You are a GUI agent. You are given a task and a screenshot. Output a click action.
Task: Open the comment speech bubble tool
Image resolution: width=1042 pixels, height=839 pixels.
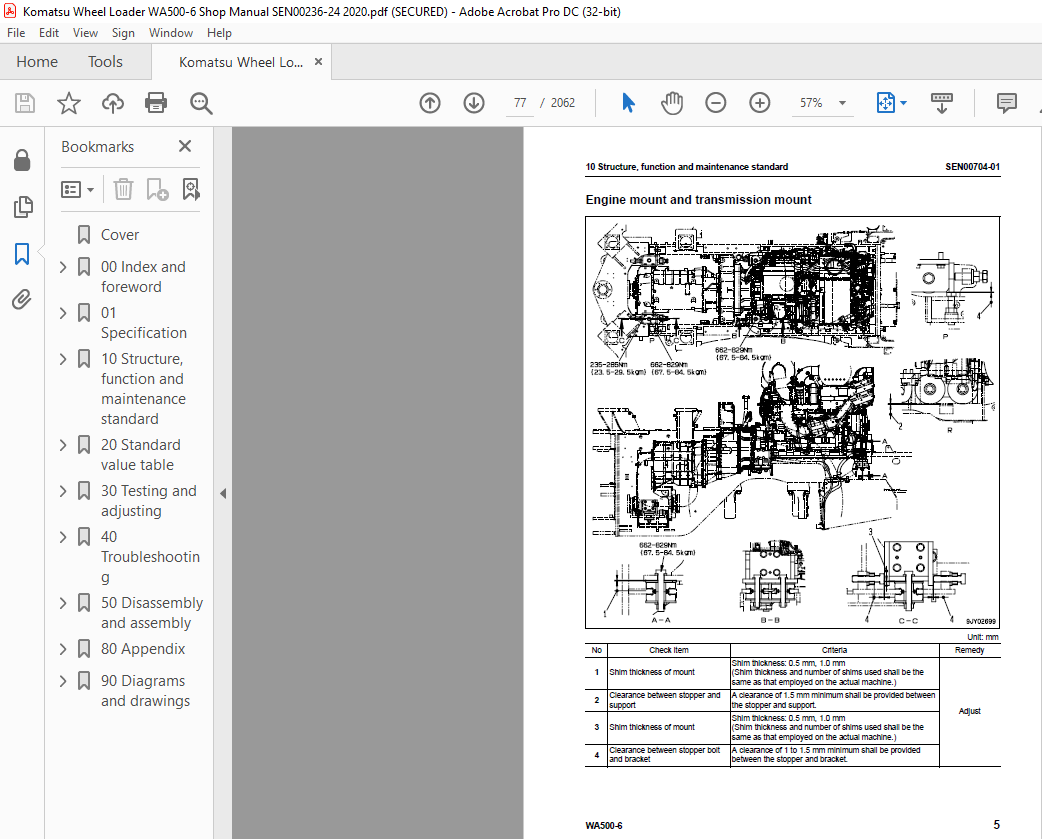click(x=1007, y=103)
